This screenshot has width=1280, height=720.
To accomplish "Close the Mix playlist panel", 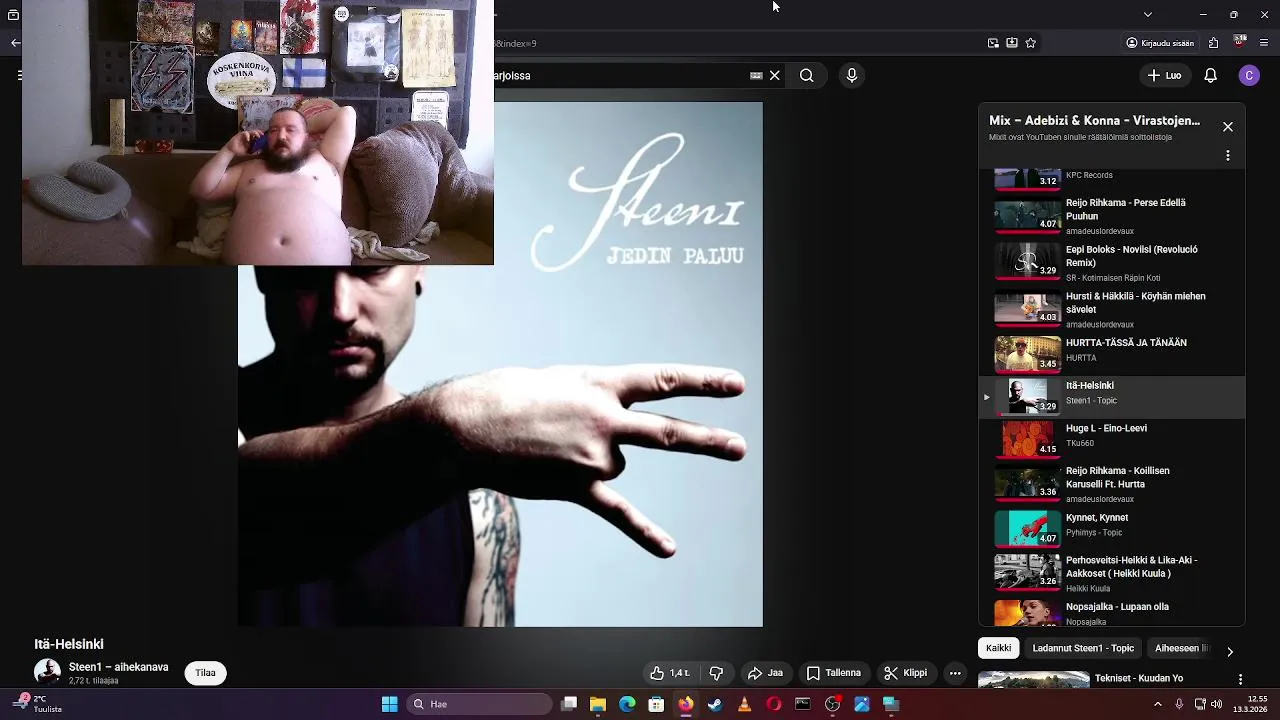I will click(1228, 127).
